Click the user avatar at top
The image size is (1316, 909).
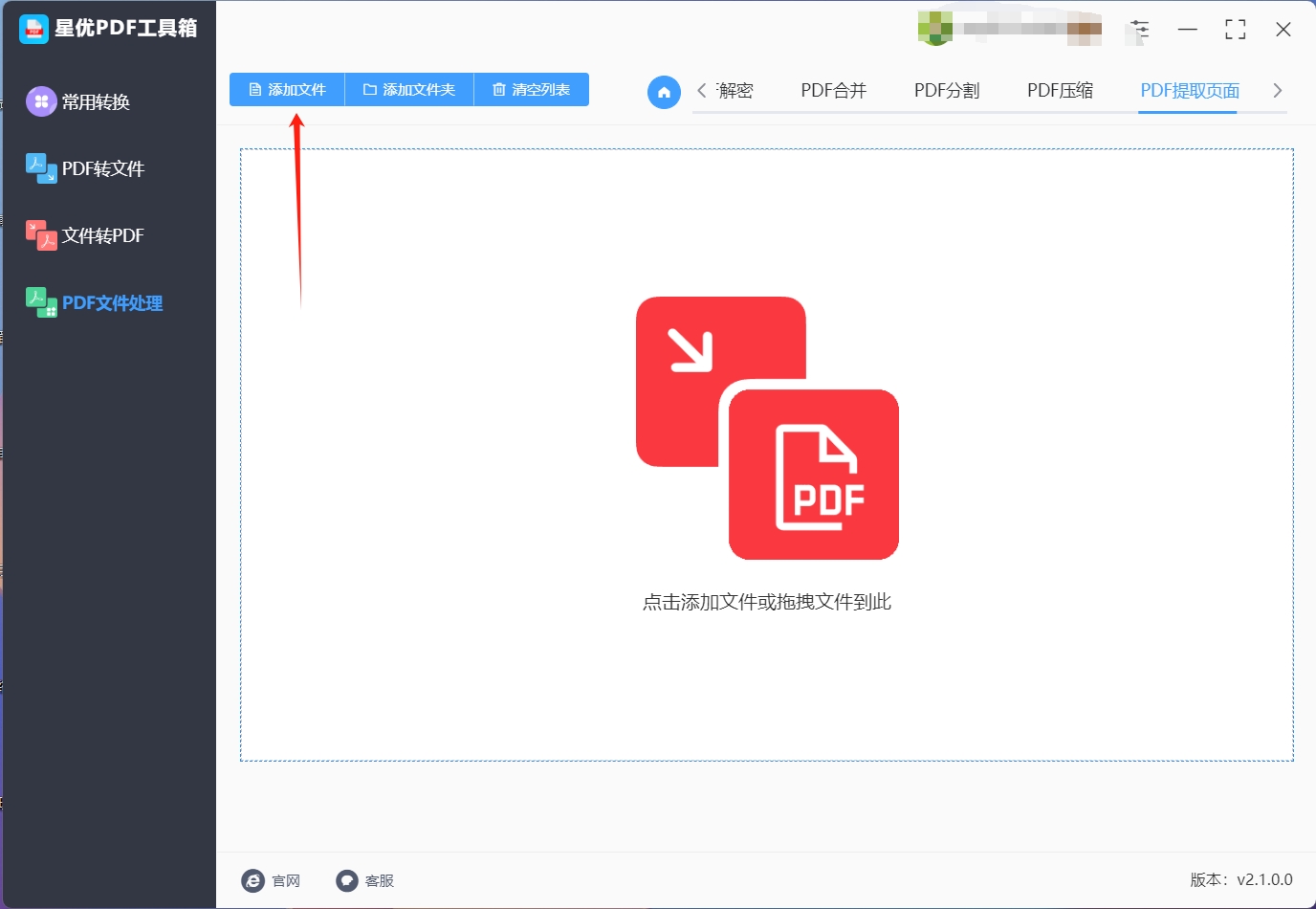tap(934, 28)
